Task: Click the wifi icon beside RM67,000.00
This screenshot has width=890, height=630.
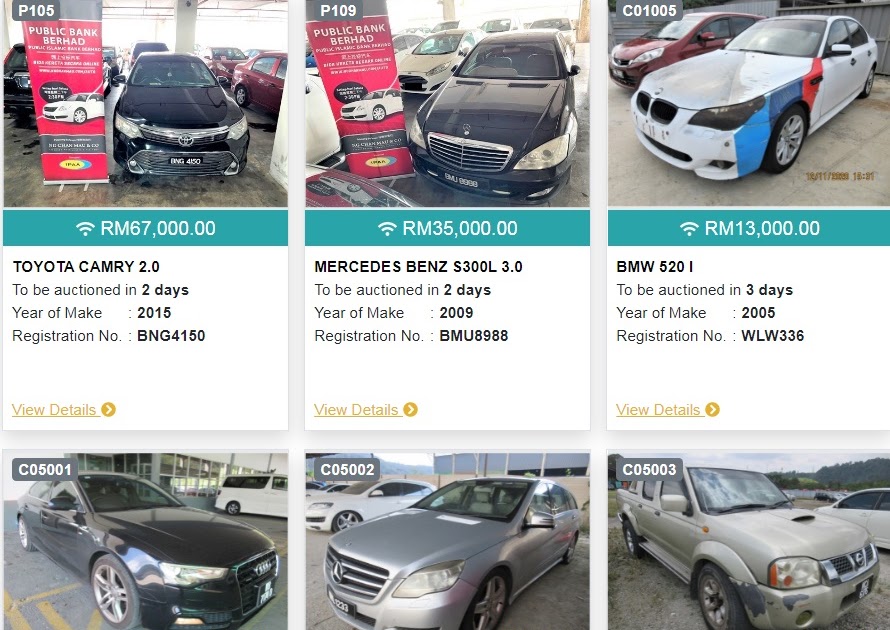Action: 85,229
